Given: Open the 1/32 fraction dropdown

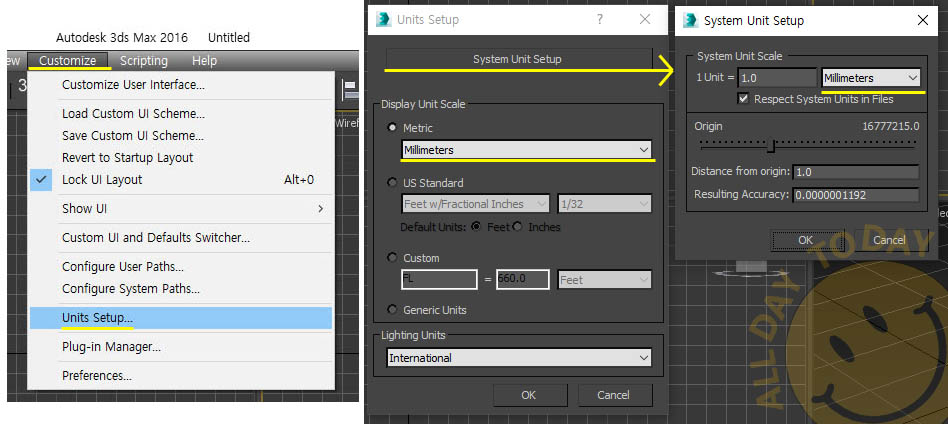Looking at the screenshot, I should pyautogui.click(x=605, y=204).
